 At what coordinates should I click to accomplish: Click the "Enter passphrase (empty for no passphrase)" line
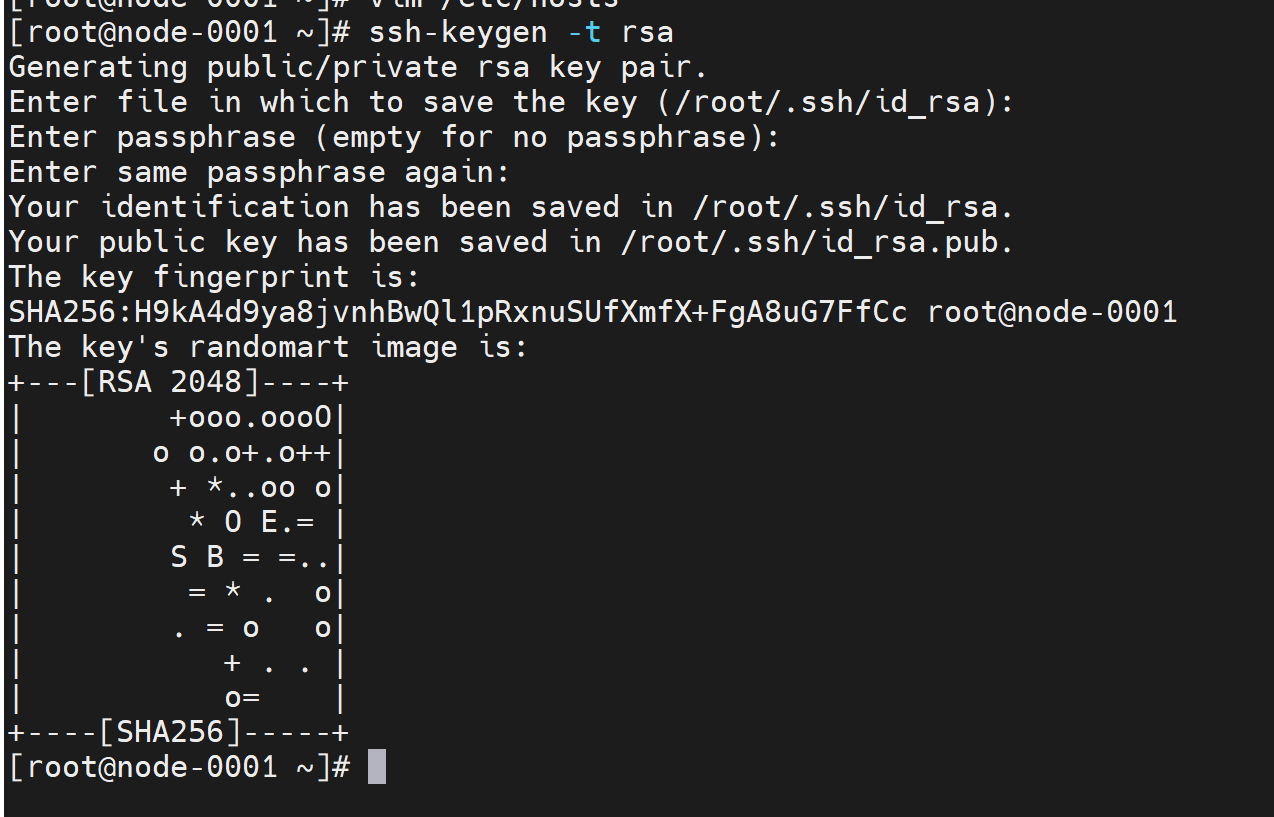[394, 137]
